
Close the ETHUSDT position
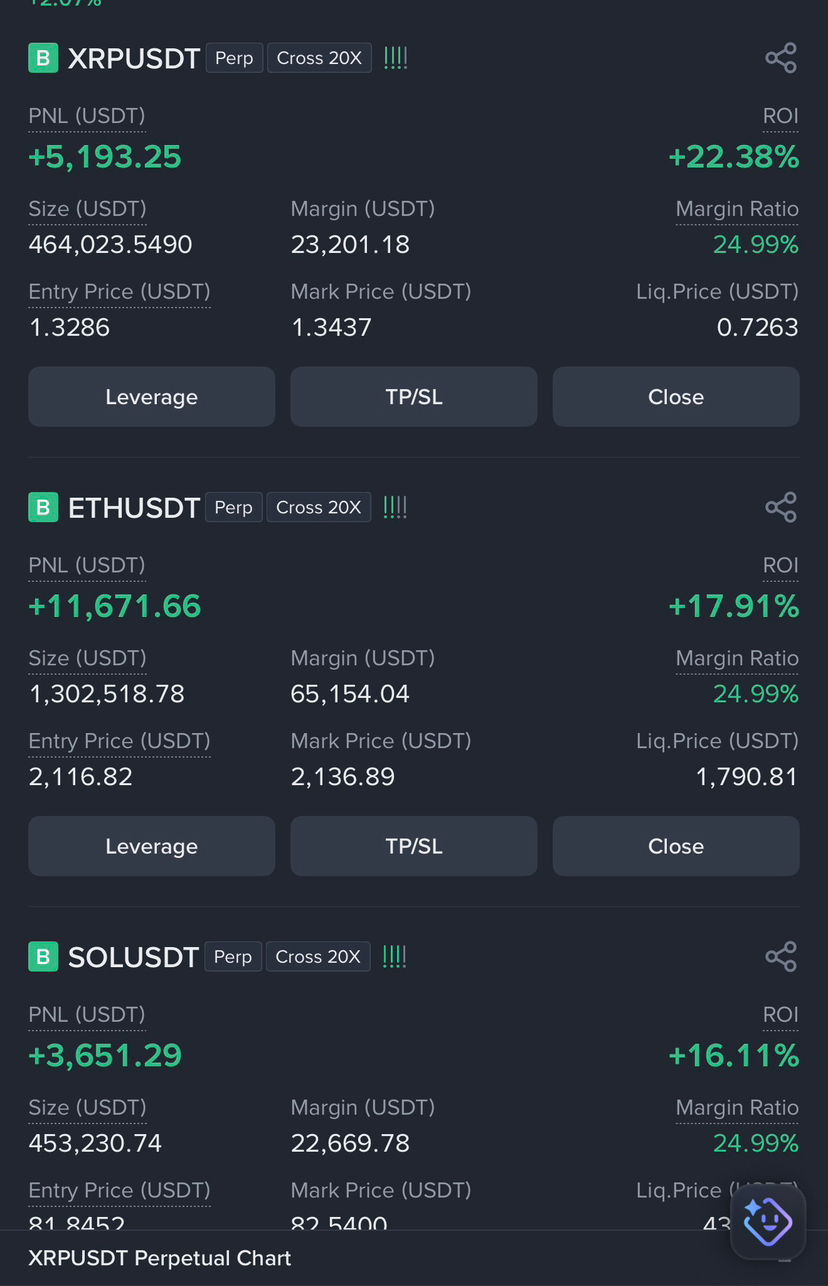point(675,846)
